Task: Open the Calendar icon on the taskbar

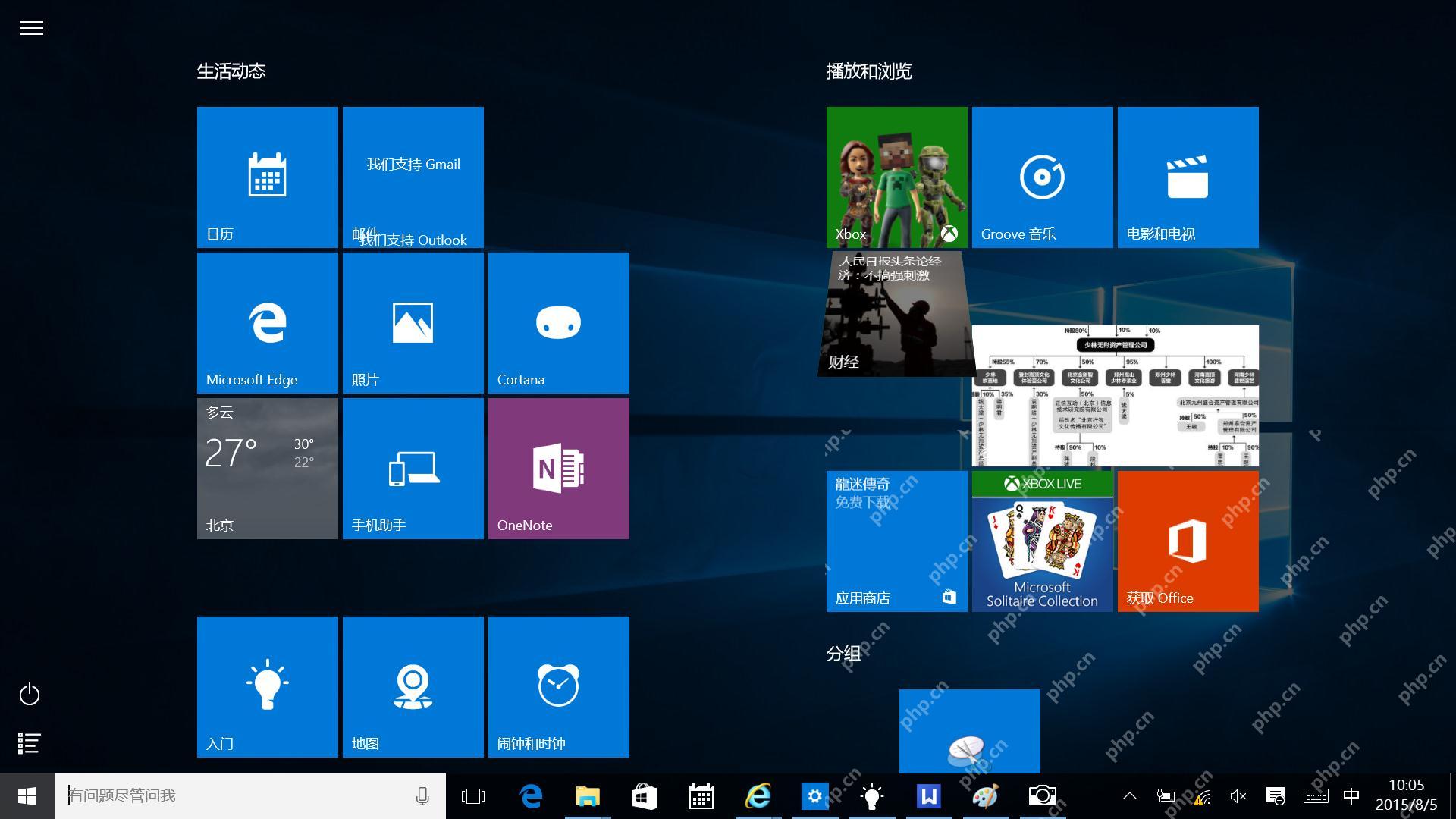Action: click(701, 796)
